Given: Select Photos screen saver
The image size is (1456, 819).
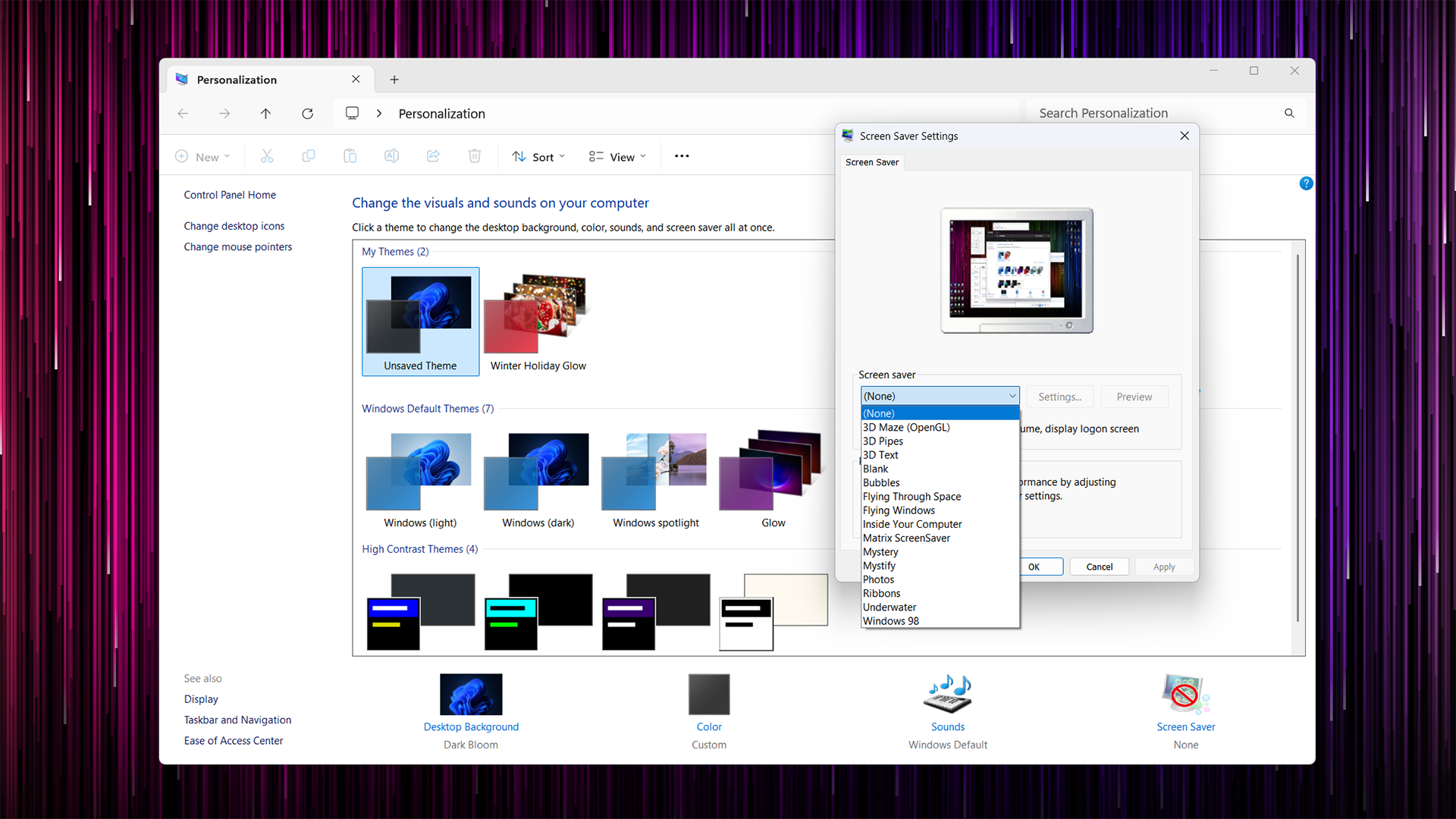Looking at the screenshot, I should [x=940, y=579].
